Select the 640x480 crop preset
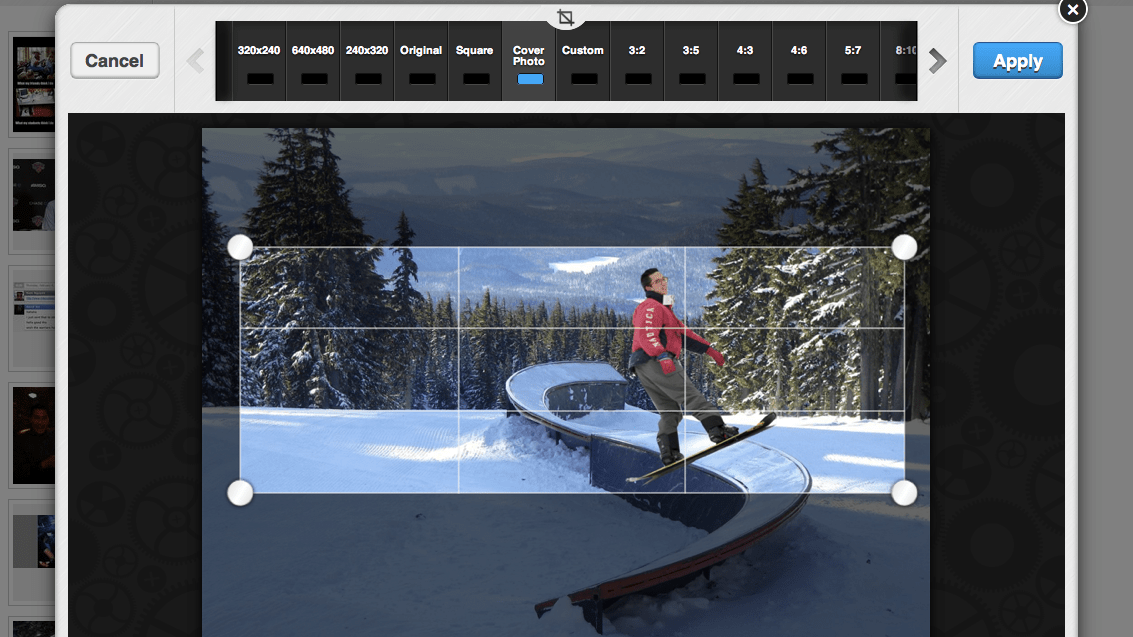The height and width of the screenshot is (637, 1133). 313,62
